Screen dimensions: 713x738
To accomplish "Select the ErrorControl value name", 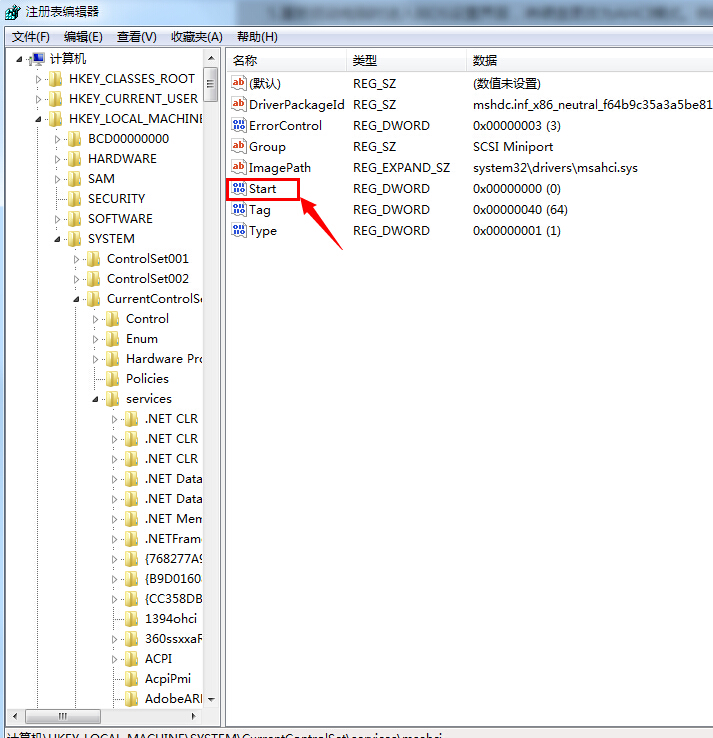I will click(x=285, y=126).
